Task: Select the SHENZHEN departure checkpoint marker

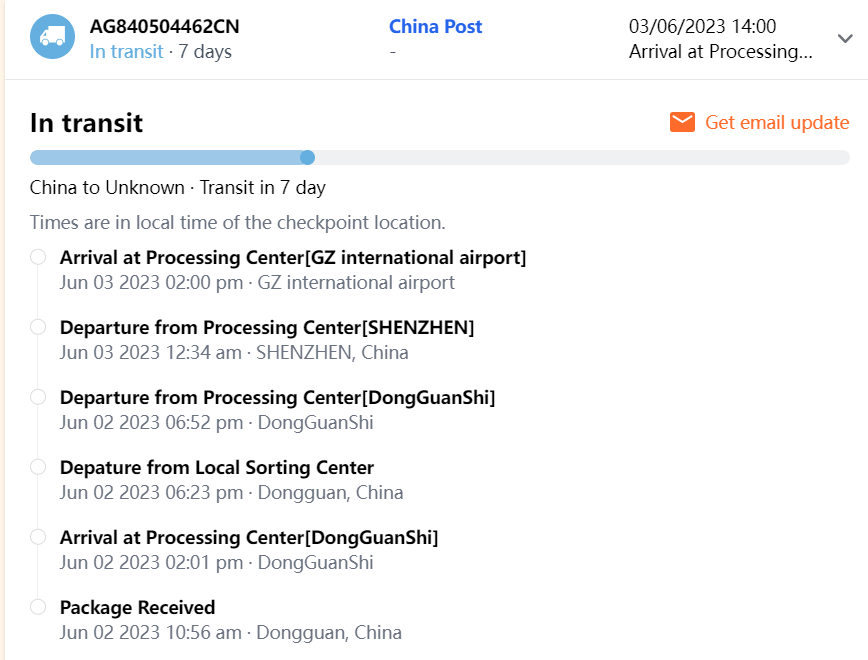Action: coord(38,327)
